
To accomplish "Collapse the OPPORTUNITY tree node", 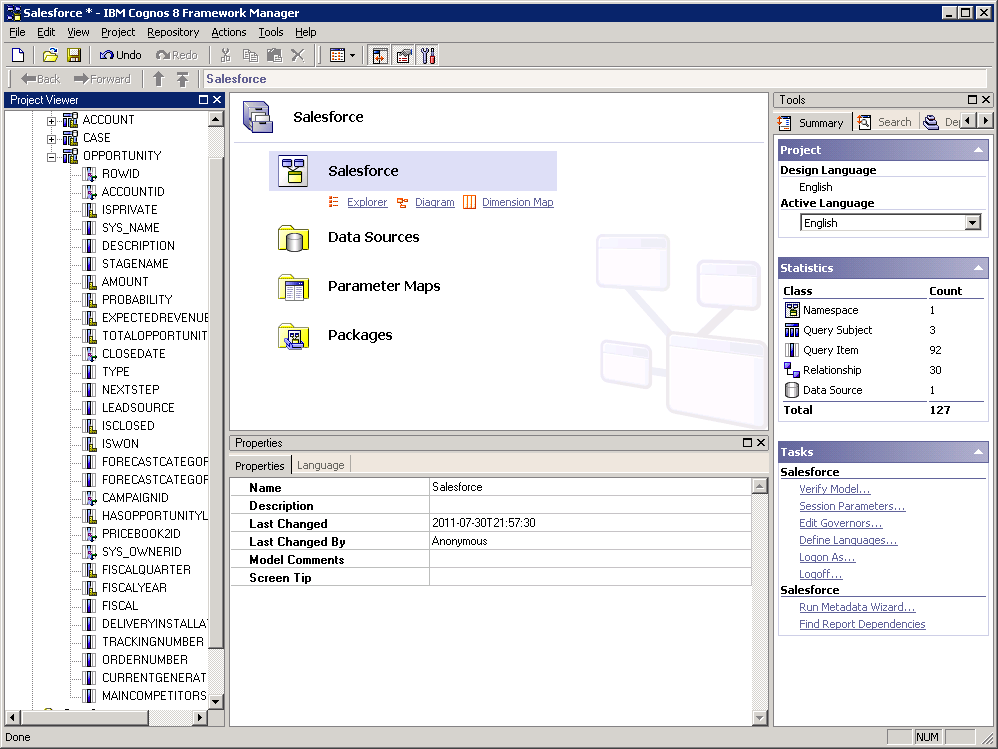I will click(x=51, y=155).
